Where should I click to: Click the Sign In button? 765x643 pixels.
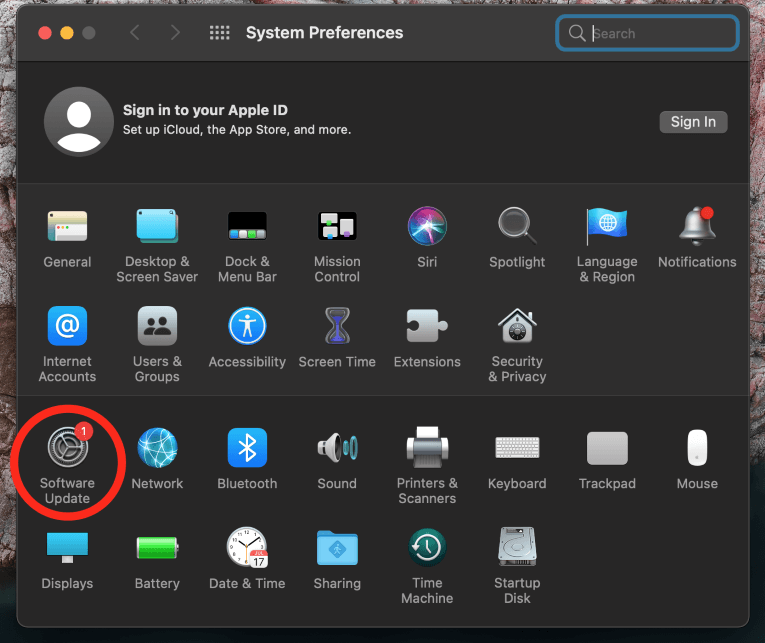click(x=693, y=122)
